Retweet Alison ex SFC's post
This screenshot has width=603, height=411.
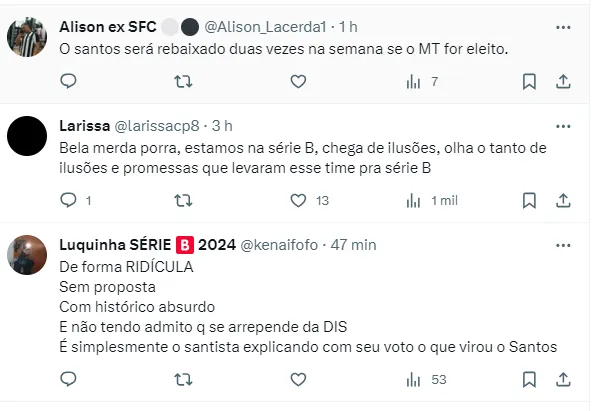click(183, 82)
